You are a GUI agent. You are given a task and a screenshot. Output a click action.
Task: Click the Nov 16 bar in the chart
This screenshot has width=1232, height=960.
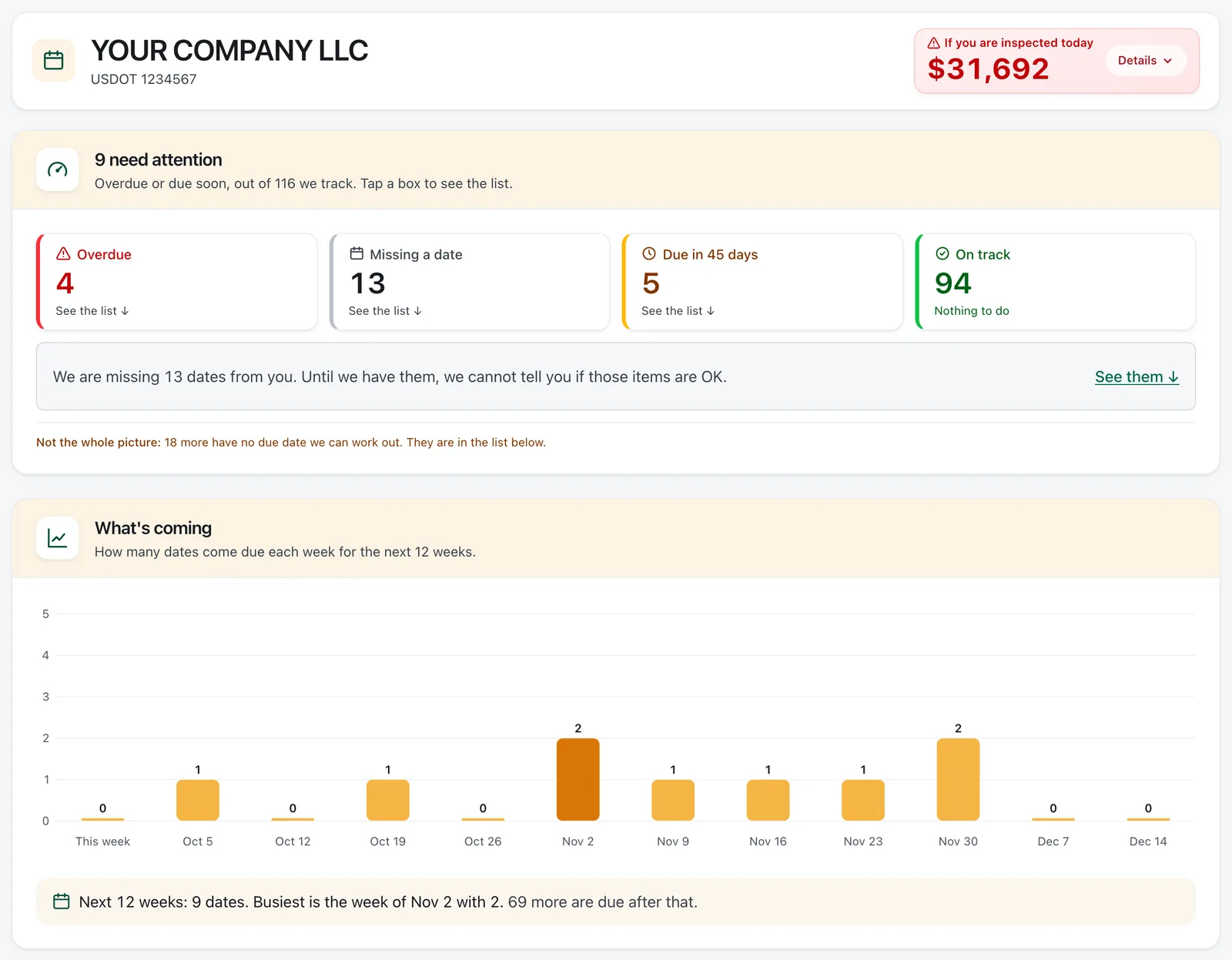768,800
